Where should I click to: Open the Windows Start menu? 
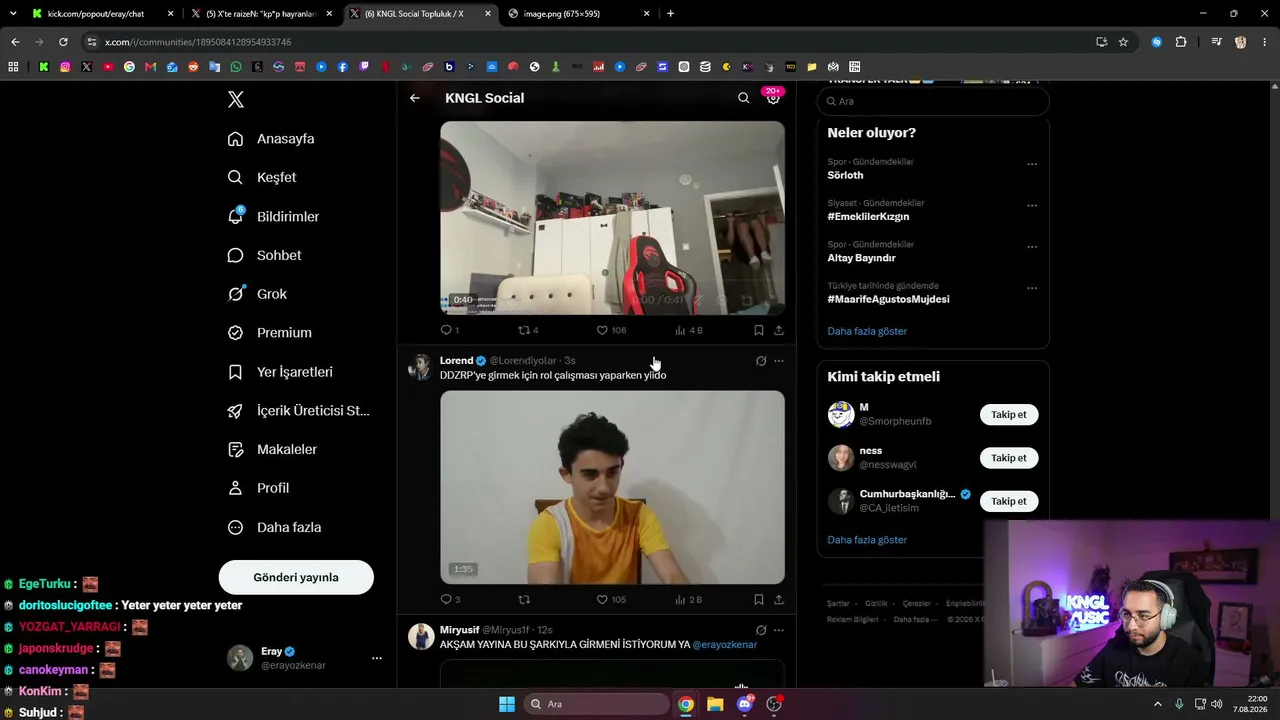[x=507, y=704]
